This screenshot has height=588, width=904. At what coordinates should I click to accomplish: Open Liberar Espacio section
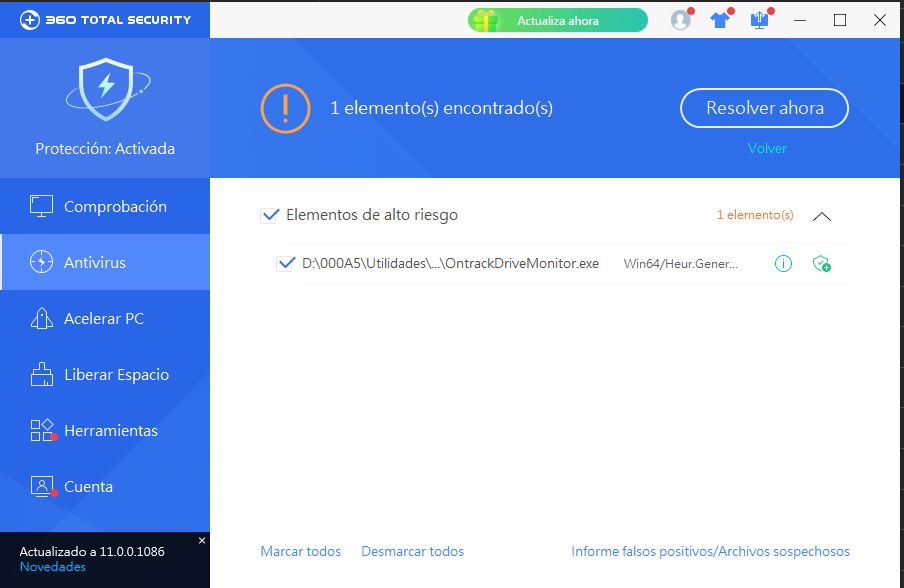[x=105, y=374]
